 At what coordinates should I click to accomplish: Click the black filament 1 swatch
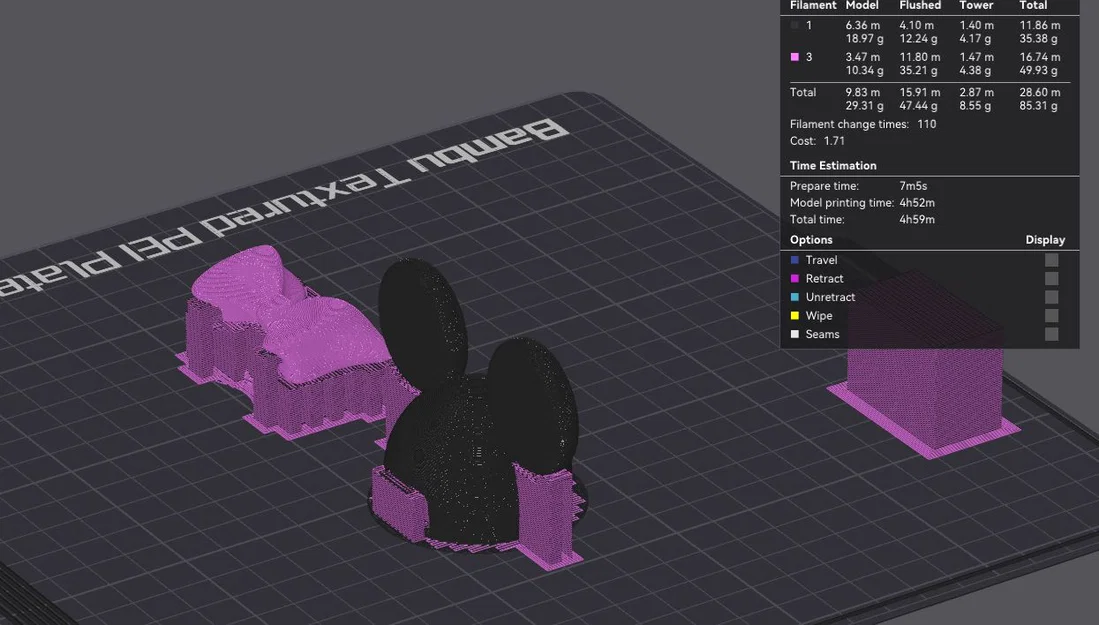(x=795, y=25)
